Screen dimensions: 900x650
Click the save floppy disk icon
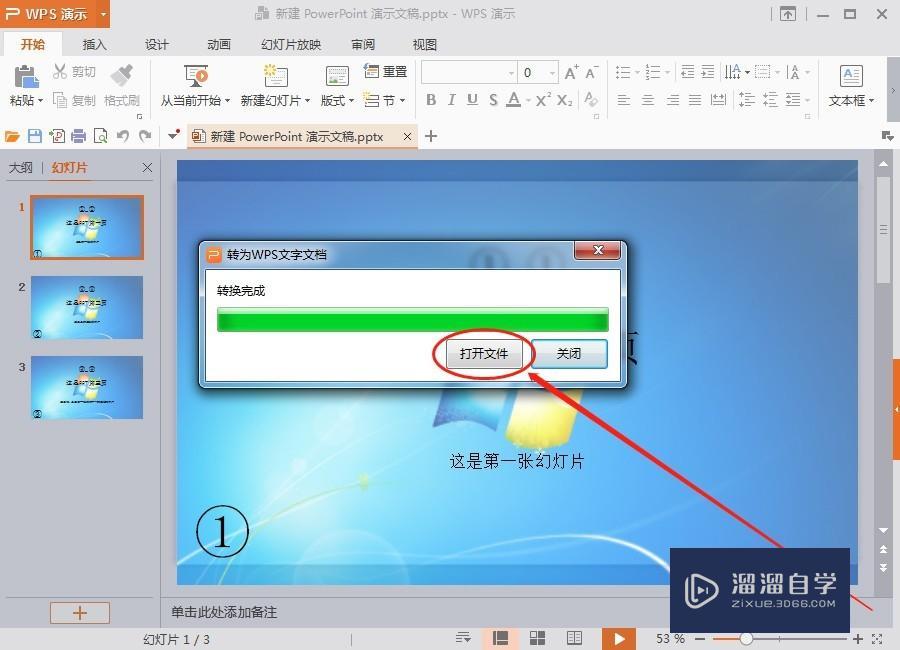point(34,136)
